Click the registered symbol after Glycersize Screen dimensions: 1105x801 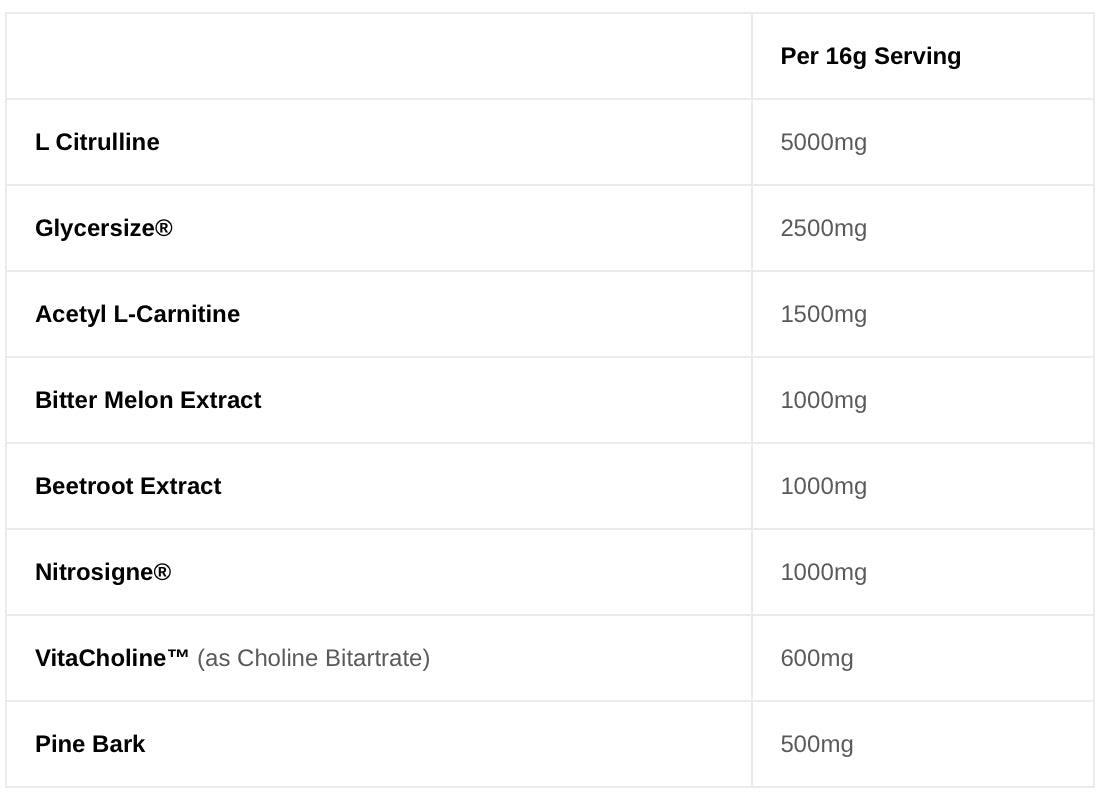[x=163, y=228]
